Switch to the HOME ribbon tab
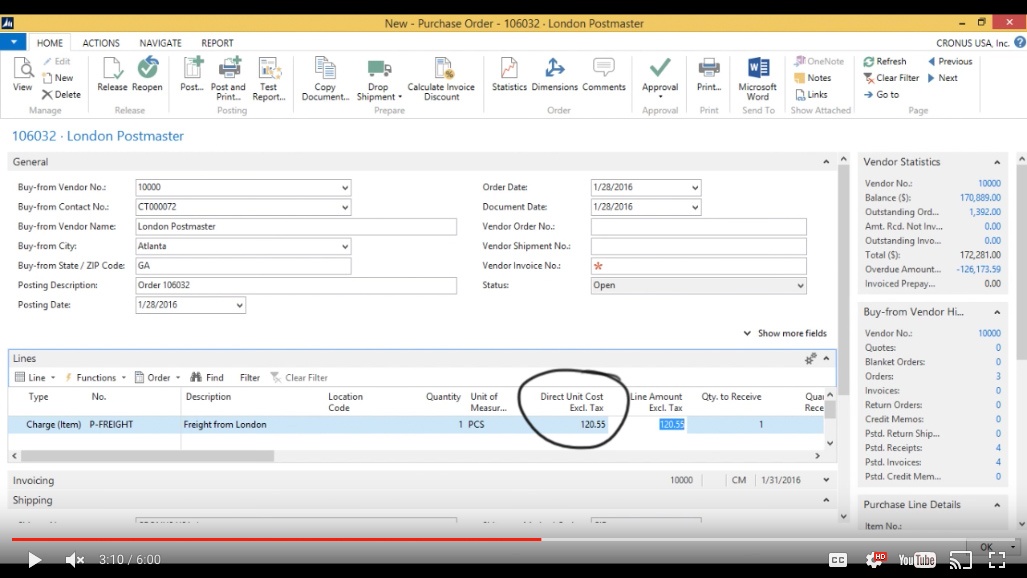Image resolution: width=1027 pixels, height=578 pixels. click(x=50, y=43)
